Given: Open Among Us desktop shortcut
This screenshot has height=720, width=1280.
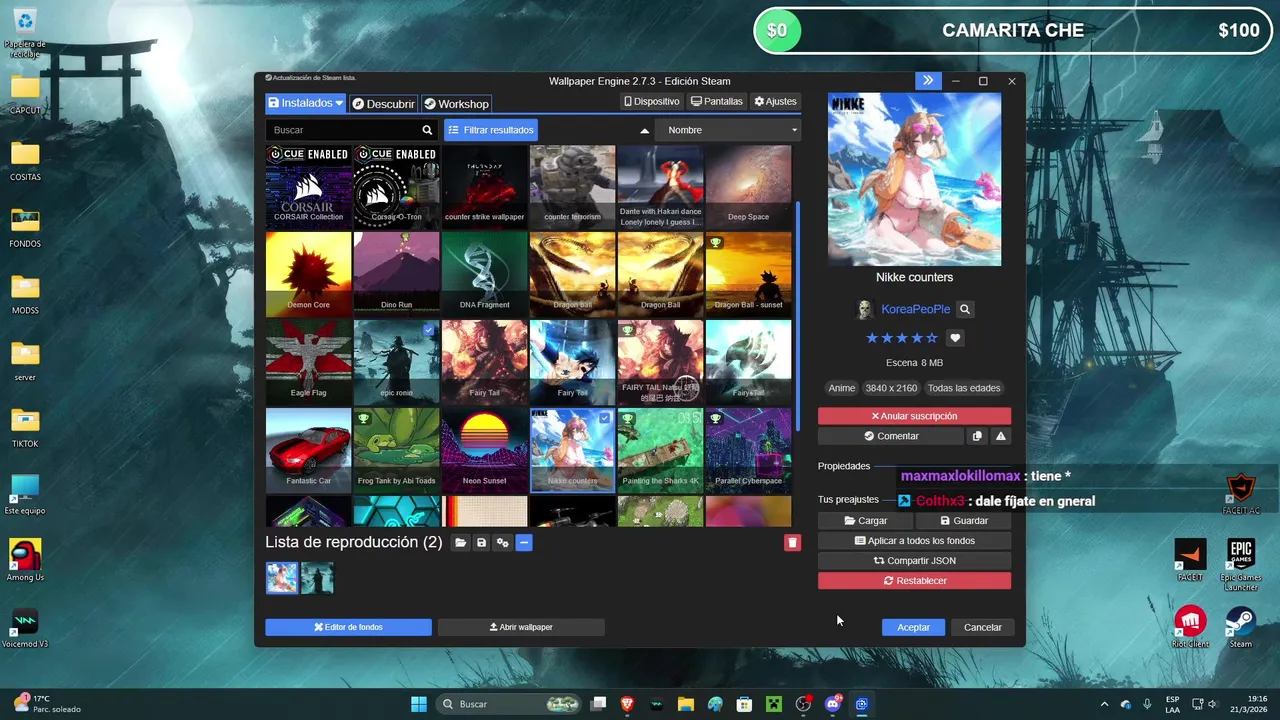Looking at the screenshot, I should point(25,560).
